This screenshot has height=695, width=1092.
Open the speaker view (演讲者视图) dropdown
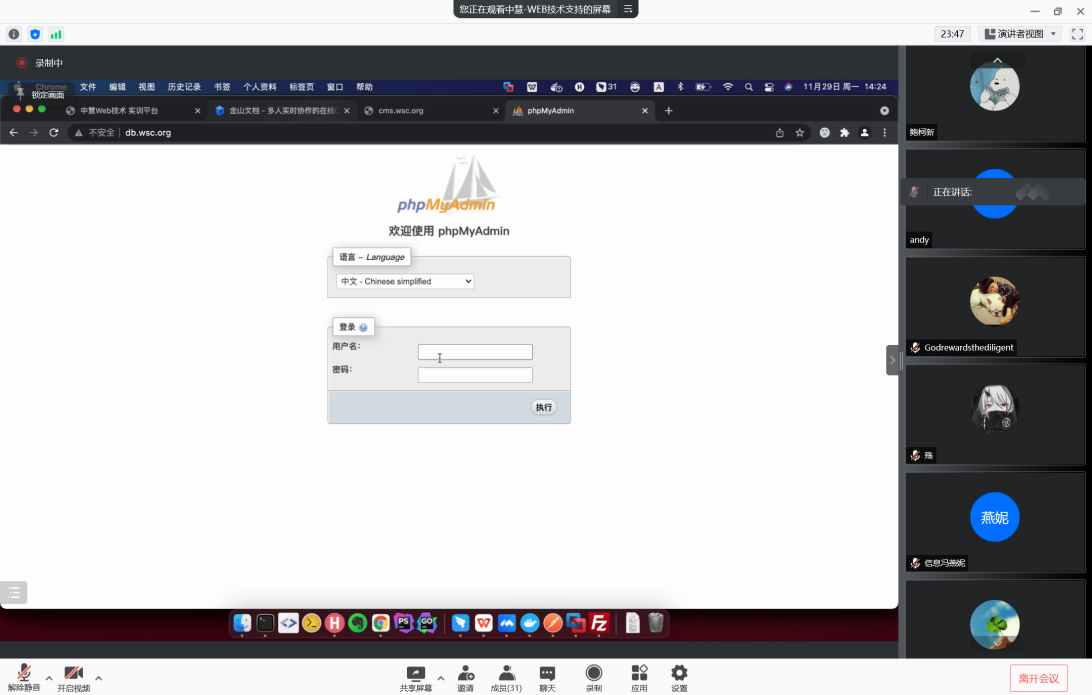[x=1020, y=34]
